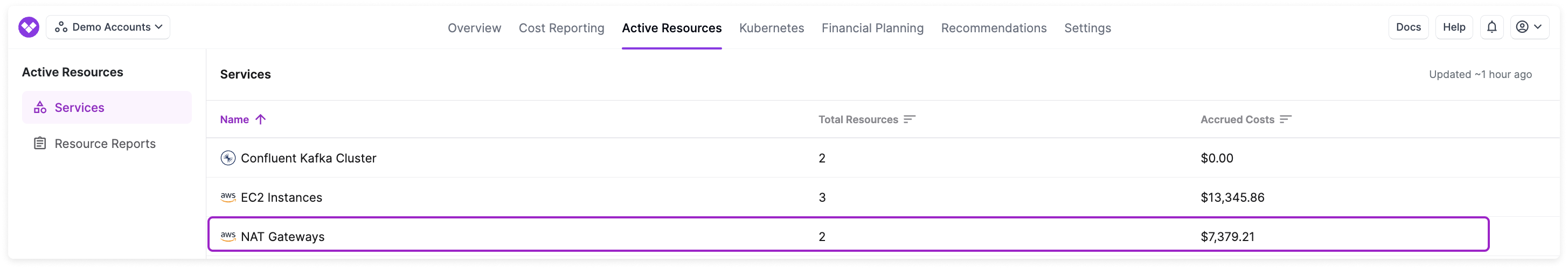The image size is (1568, 269).
Task: Open the notifications bell icon
Action: point(1491,27)
